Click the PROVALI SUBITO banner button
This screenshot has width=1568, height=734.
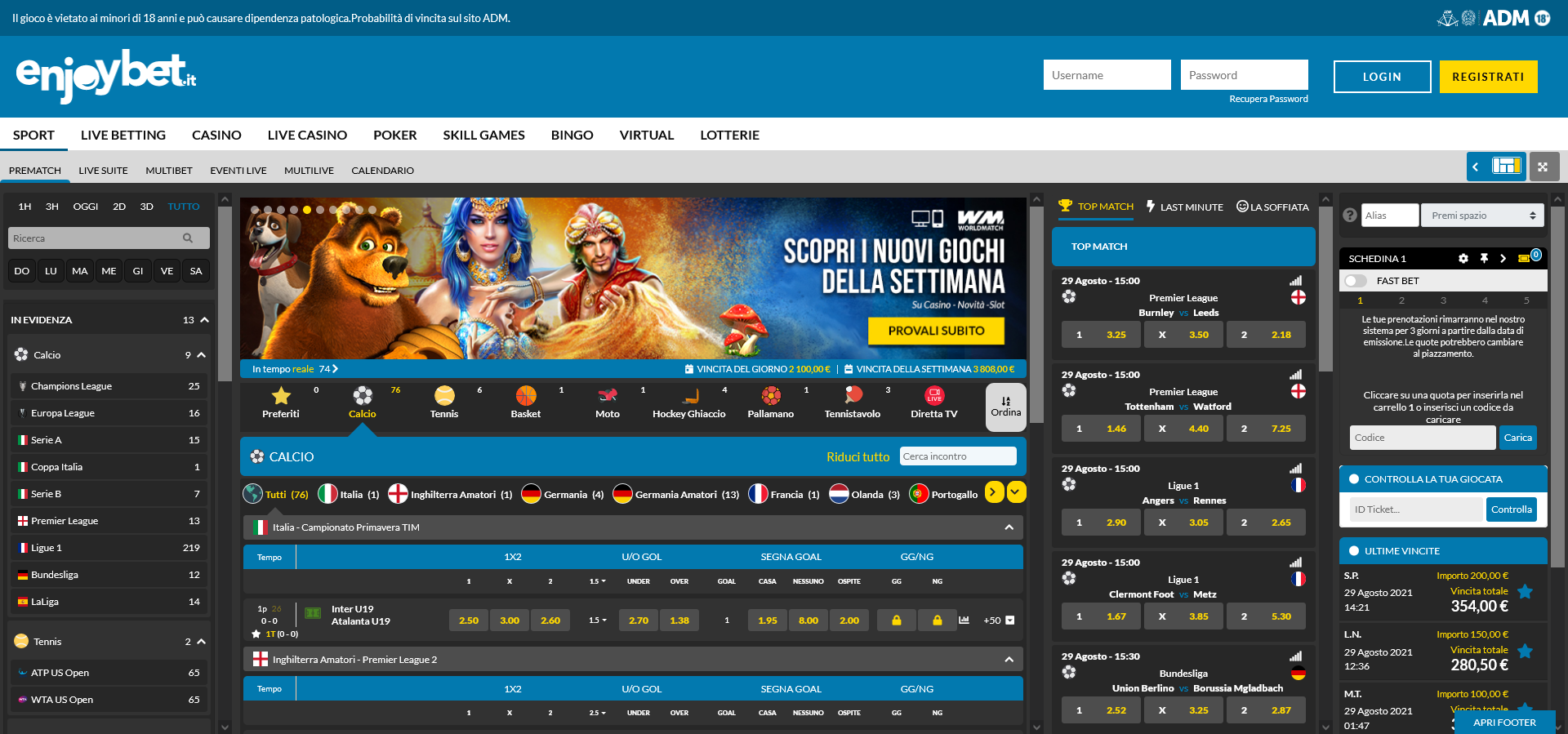[936, 331]
